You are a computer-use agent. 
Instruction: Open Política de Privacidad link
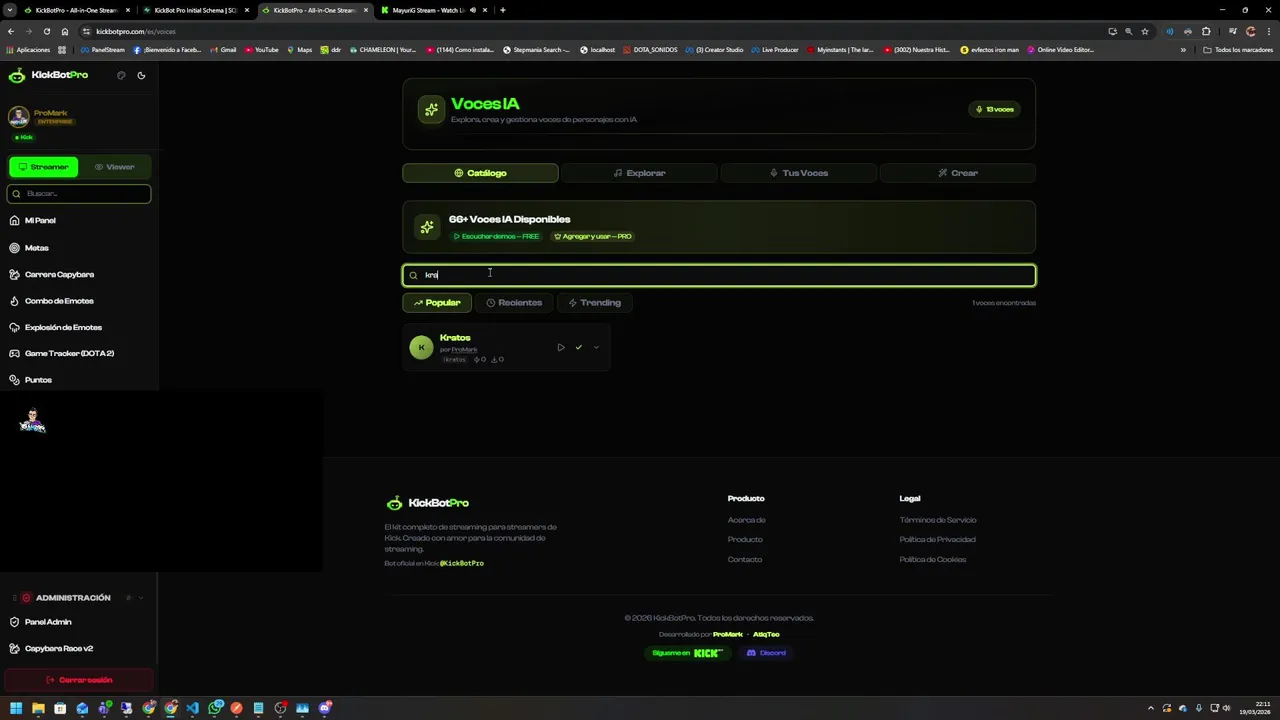click(x=938, y=540)
